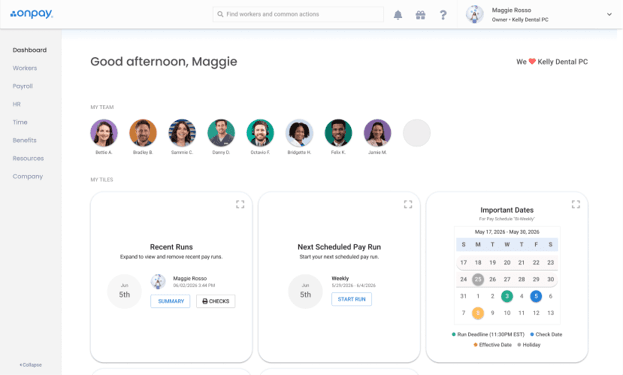Open the help question mark icon
This screenshot has height=375, width=623.
point(443,15)
